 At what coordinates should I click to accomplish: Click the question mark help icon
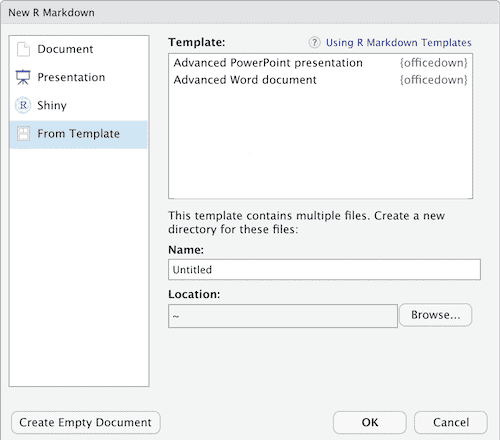click(x=314, y=42)
